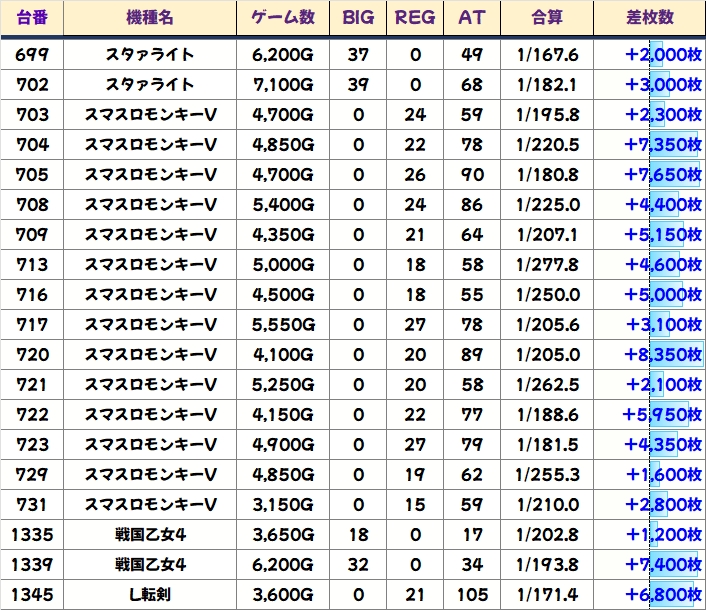The width and height of the screenshot is (706, 610).
Task: Click the +1,200枚 difference value
Action: click(664, 535)
